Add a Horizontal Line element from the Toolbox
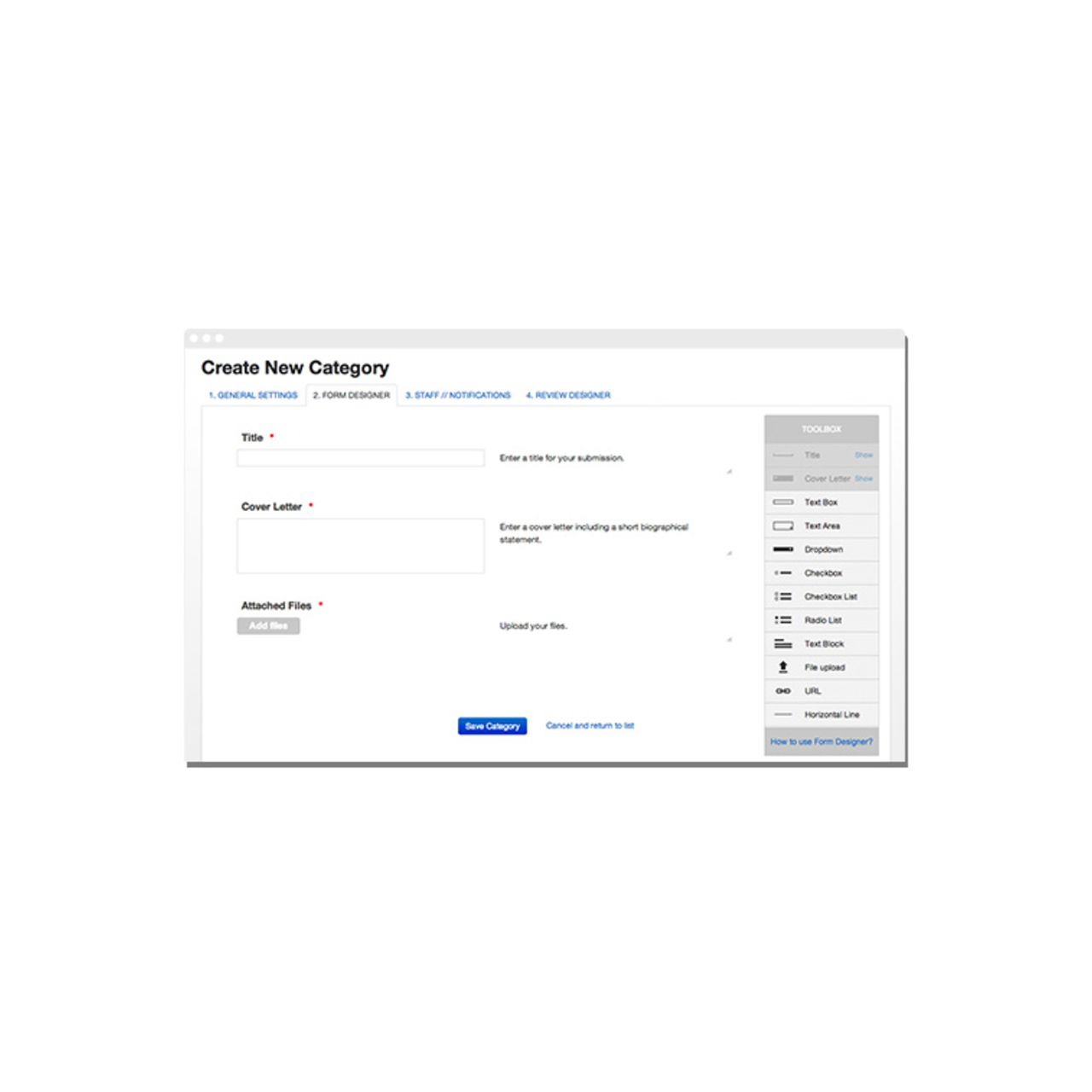 click(x=781, y=714)
